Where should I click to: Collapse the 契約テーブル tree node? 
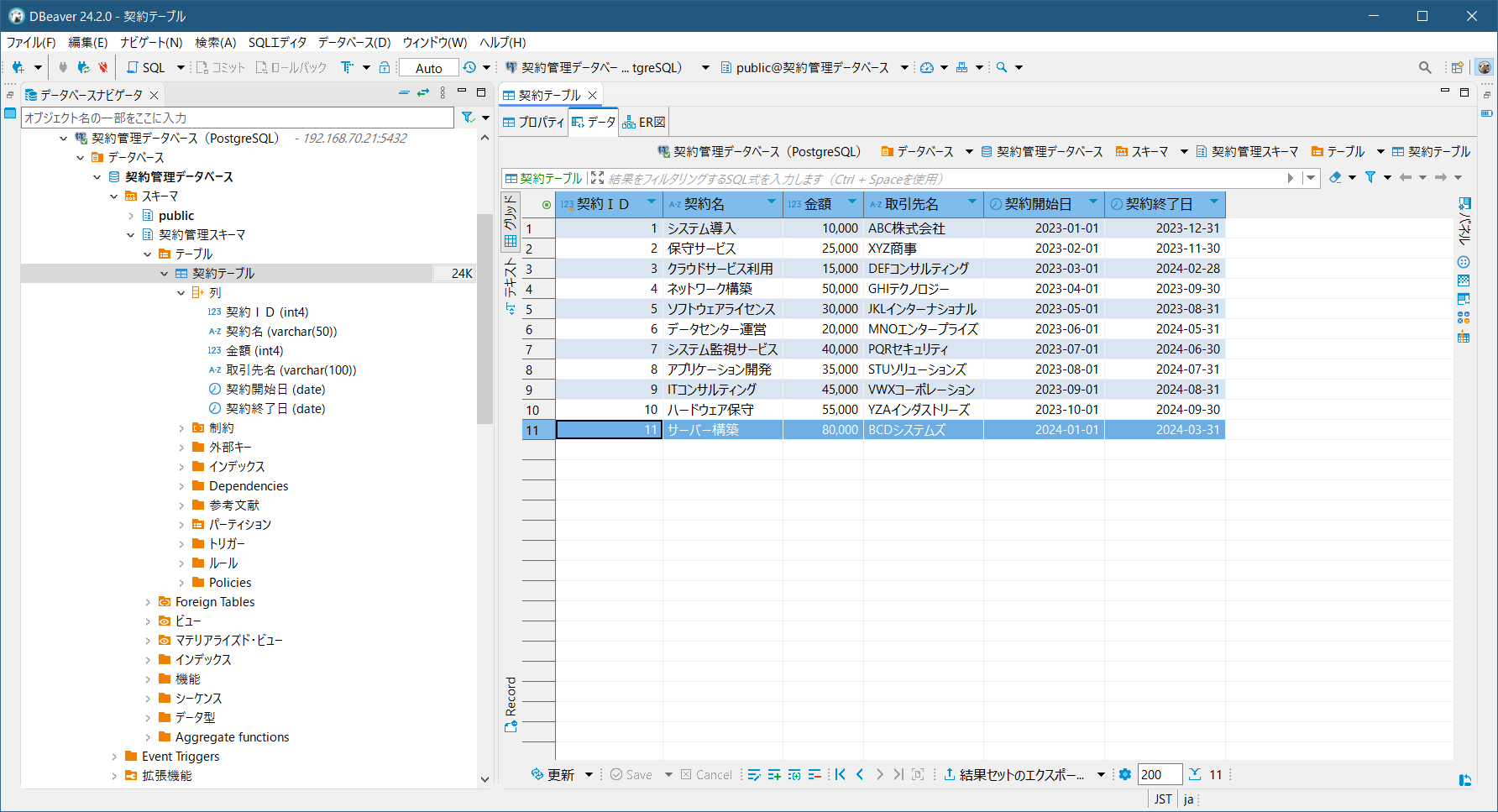(165, 273)
